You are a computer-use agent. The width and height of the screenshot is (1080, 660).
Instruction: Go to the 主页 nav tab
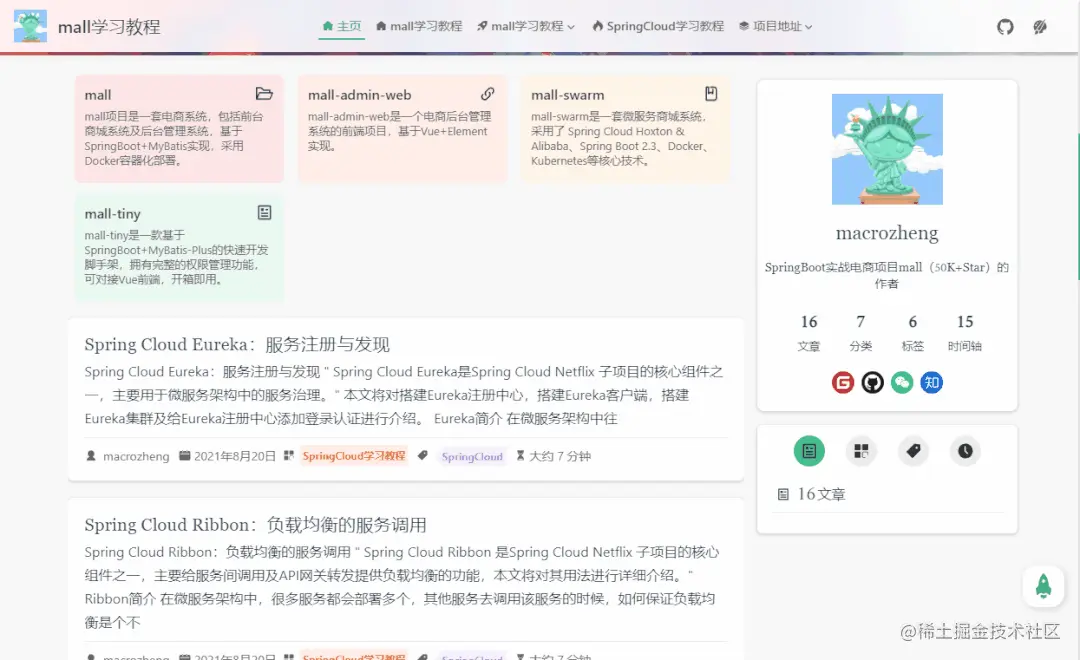click(342, 26)
